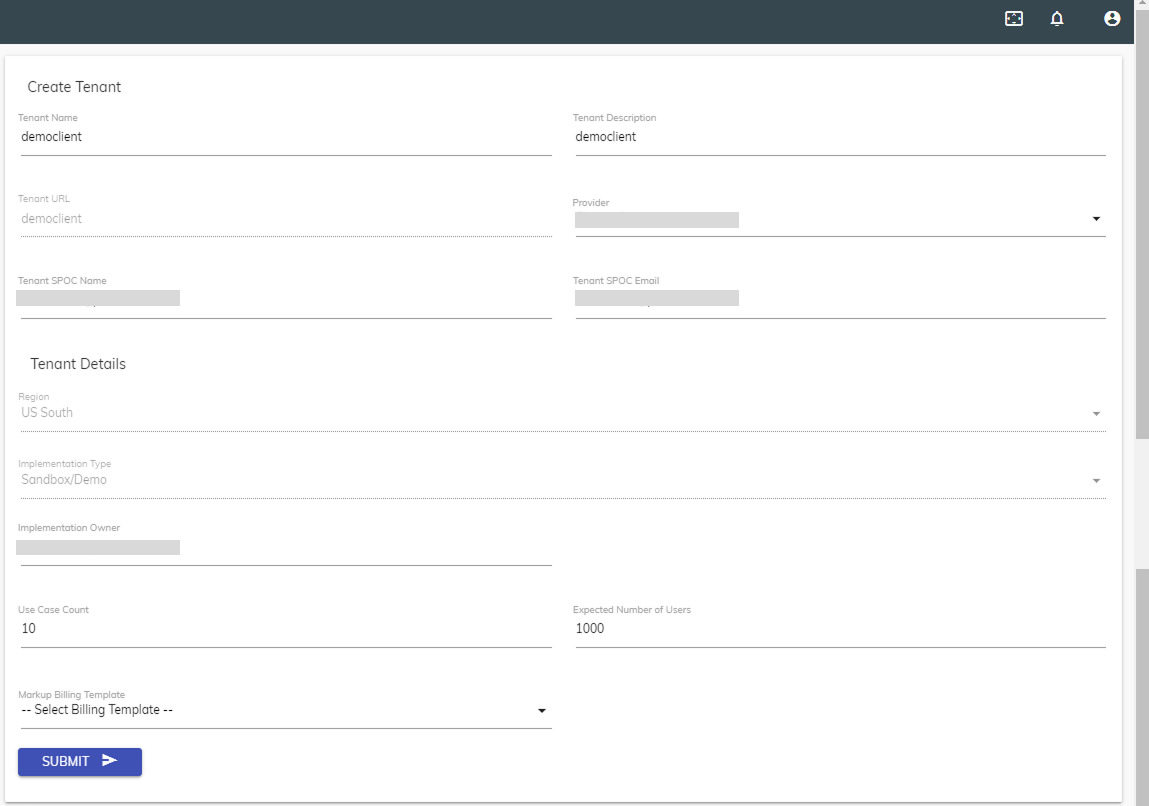Click the Use Case Count field
Viewport: 1149px width, 806px height.
click(x=285, y=629)
